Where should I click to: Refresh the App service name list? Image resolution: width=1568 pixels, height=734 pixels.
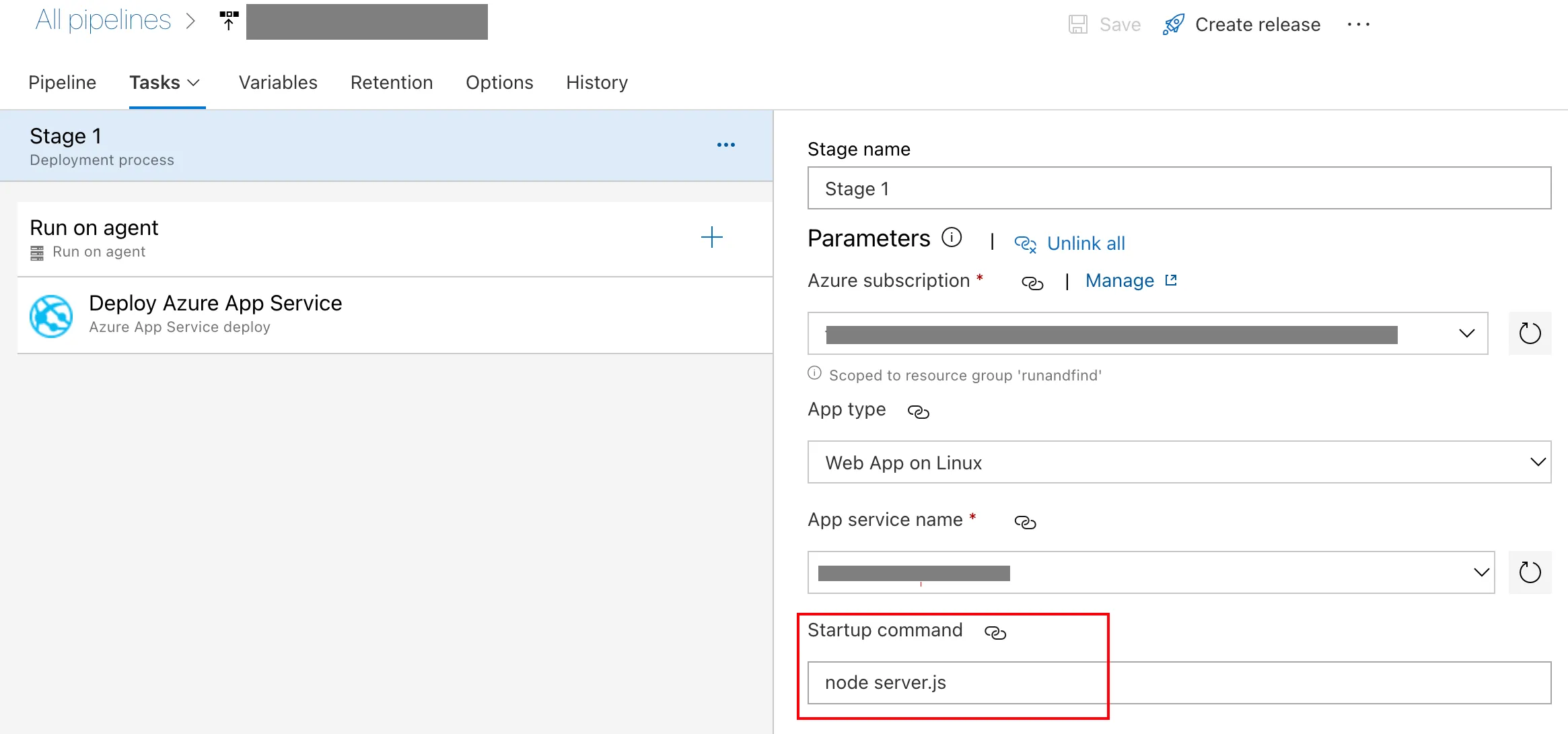(1530, 573)
